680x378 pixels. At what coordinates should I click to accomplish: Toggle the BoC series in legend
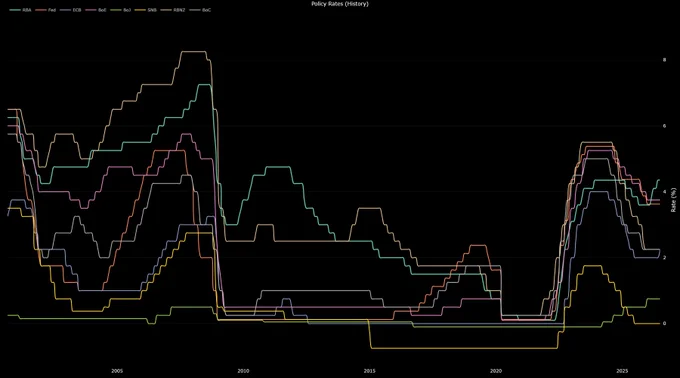[200, 10]
